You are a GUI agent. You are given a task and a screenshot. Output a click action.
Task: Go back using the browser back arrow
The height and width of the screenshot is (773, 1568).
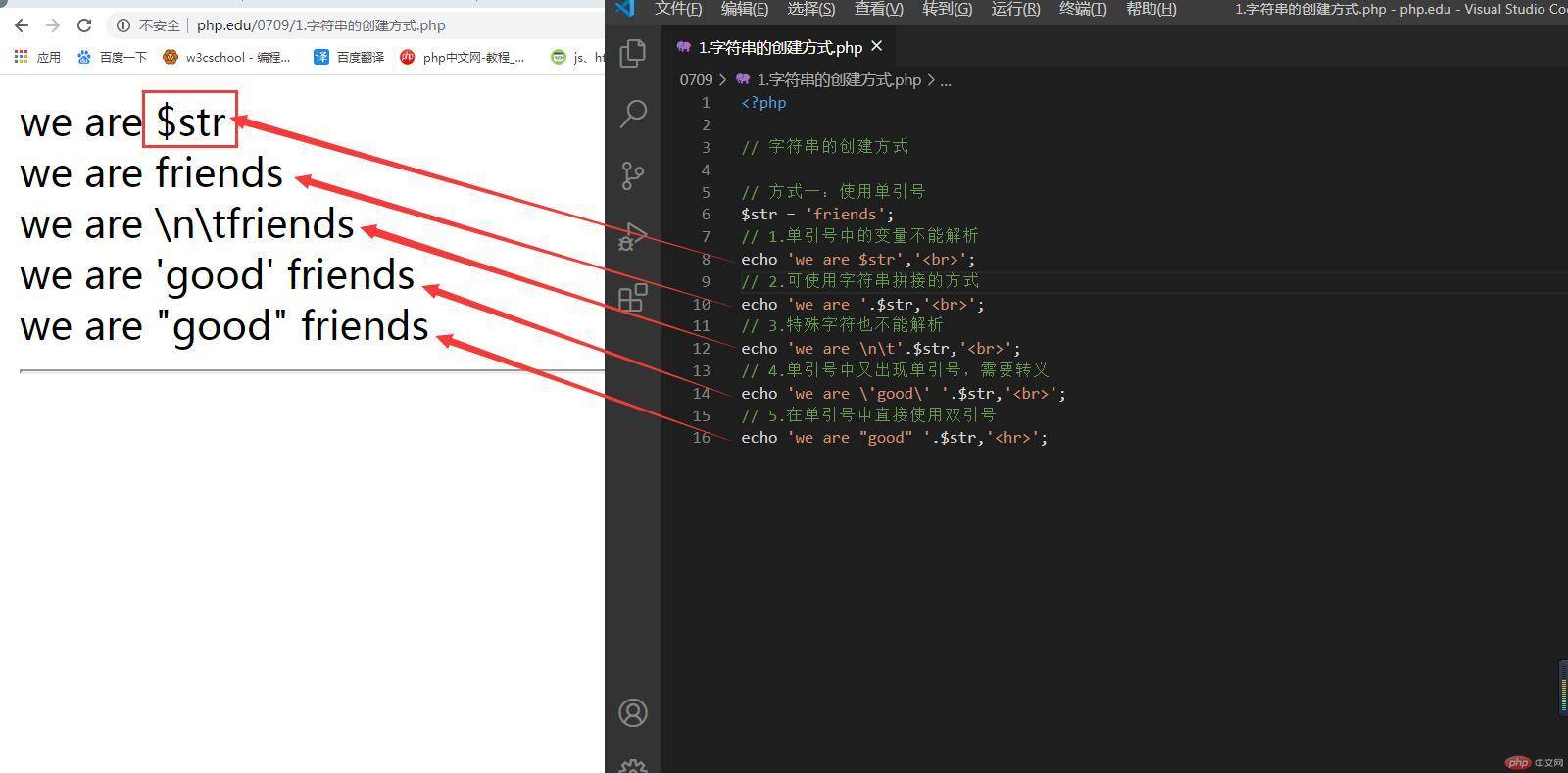22,25
